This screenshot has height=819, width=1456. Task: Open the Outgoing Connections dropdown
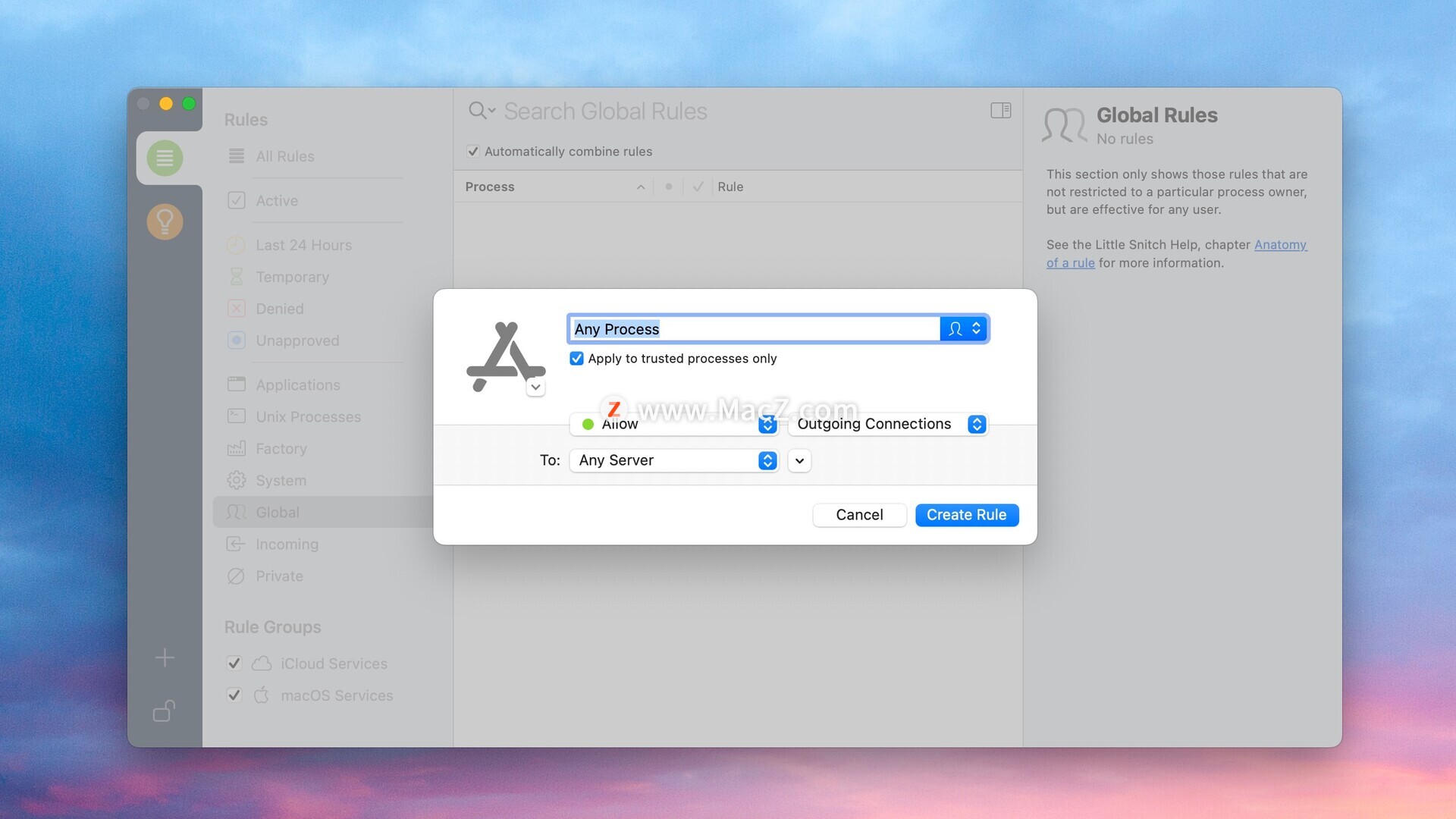(887, 424)
